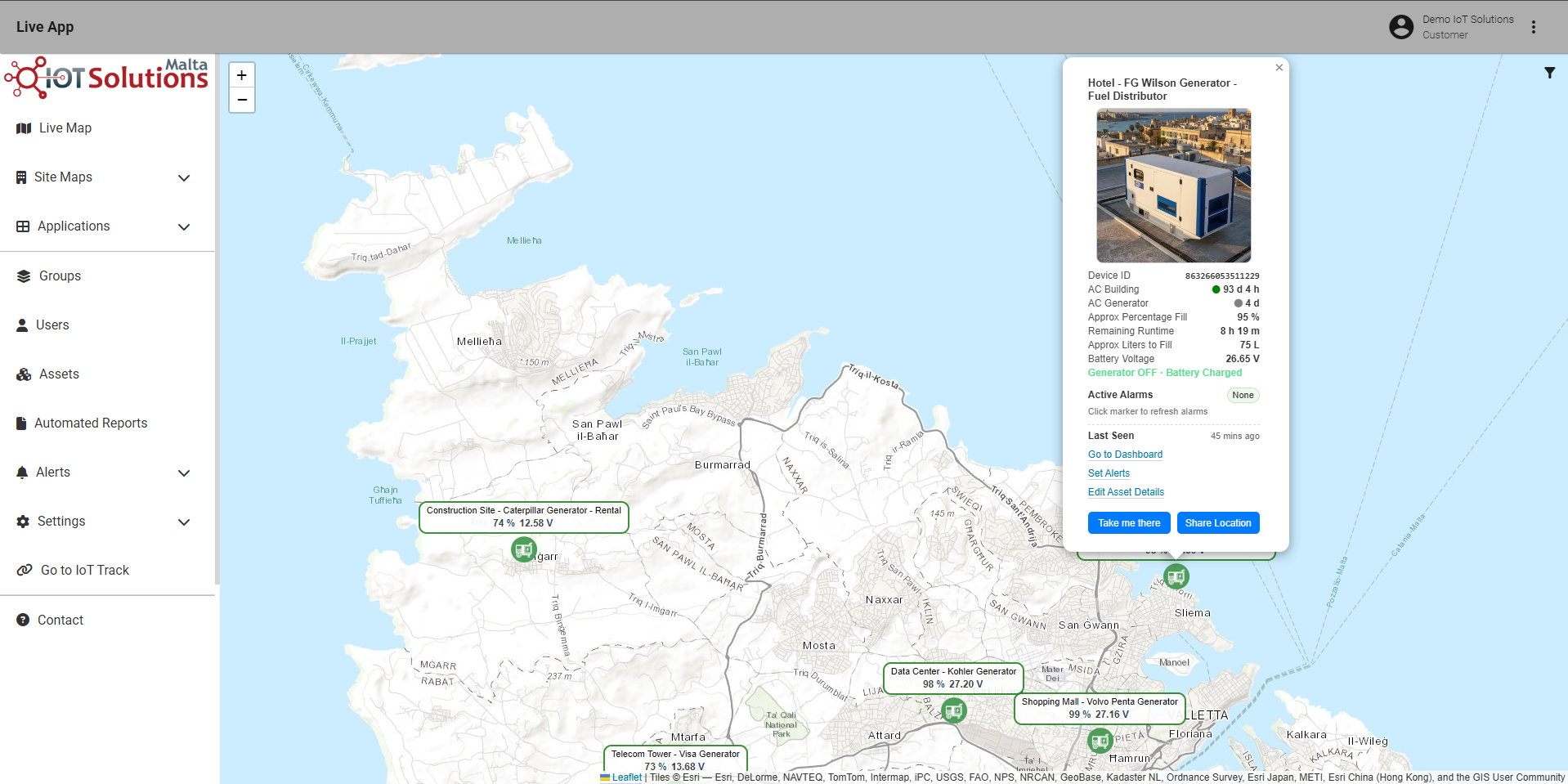
Task: Zoom out on the map
Action: pos(242,100)
